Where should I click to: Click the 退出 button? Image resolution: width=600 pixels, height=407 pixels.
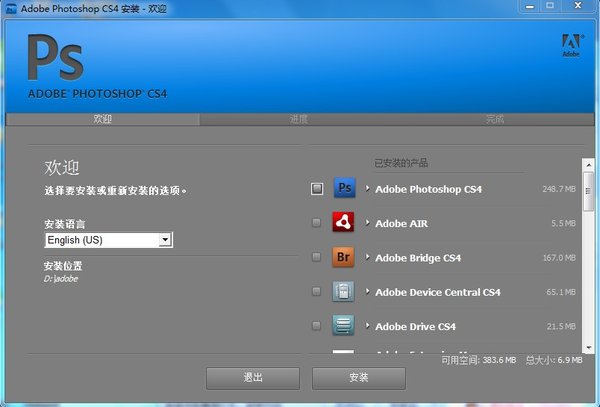tap(253, 378)
